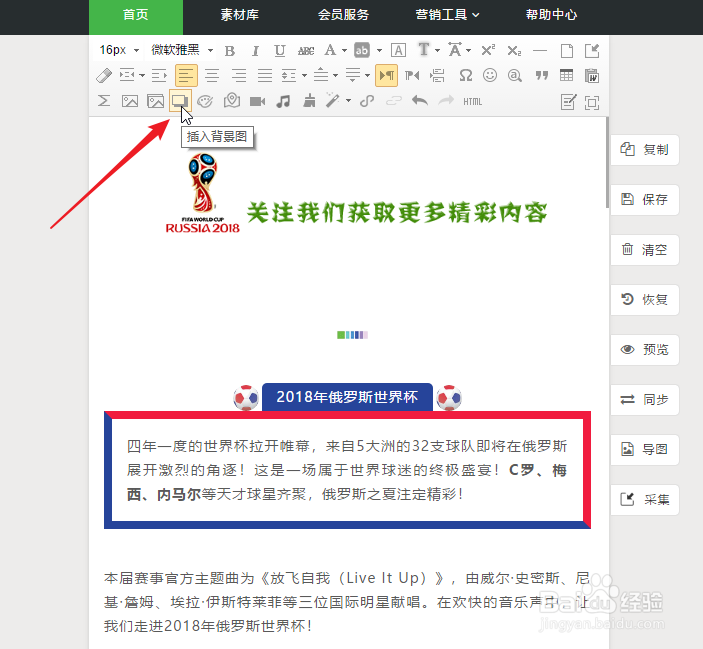Image resolution: width=703 pixels, height=649 pixels.
Task: Open font color dropdown arrow
Action: tap(344, 51)
